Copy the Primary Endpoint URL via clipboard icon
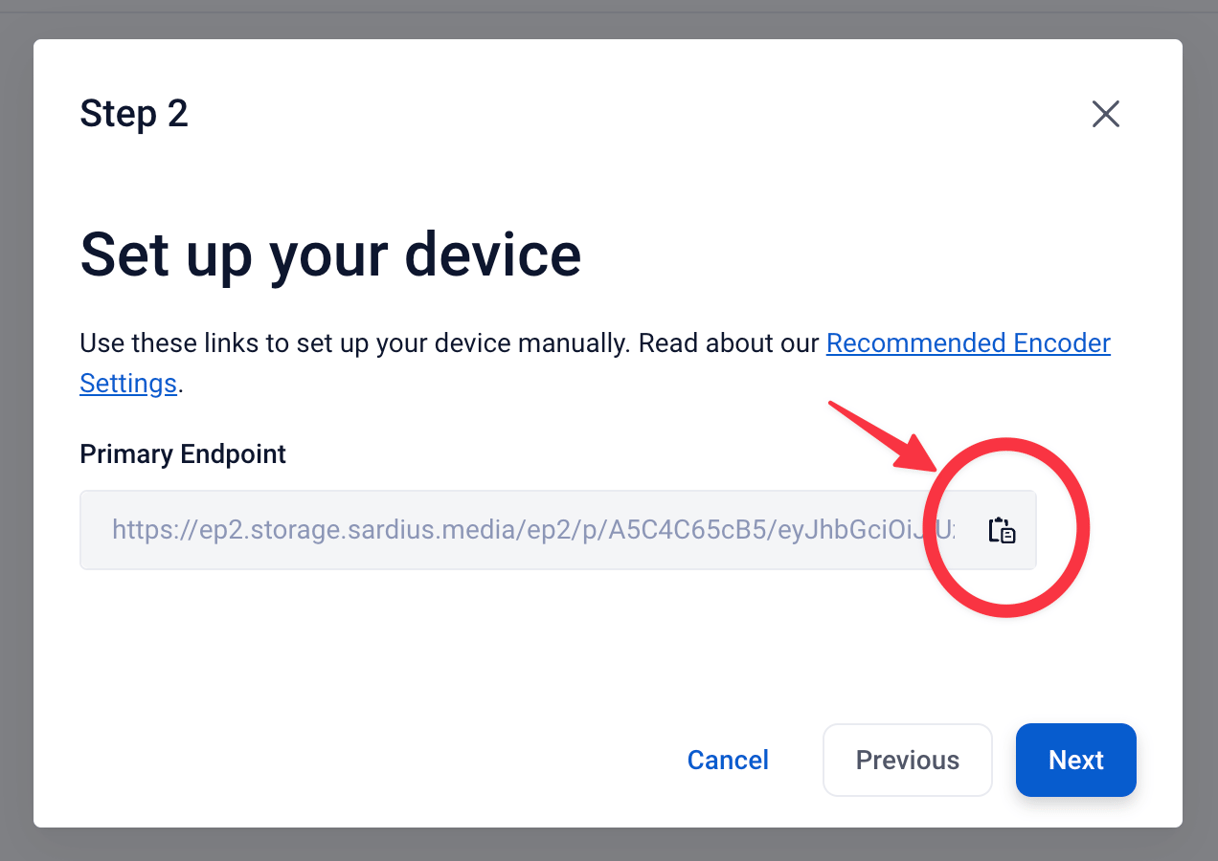This screenshot has width=1218, height=861. tap(1002, 530)
